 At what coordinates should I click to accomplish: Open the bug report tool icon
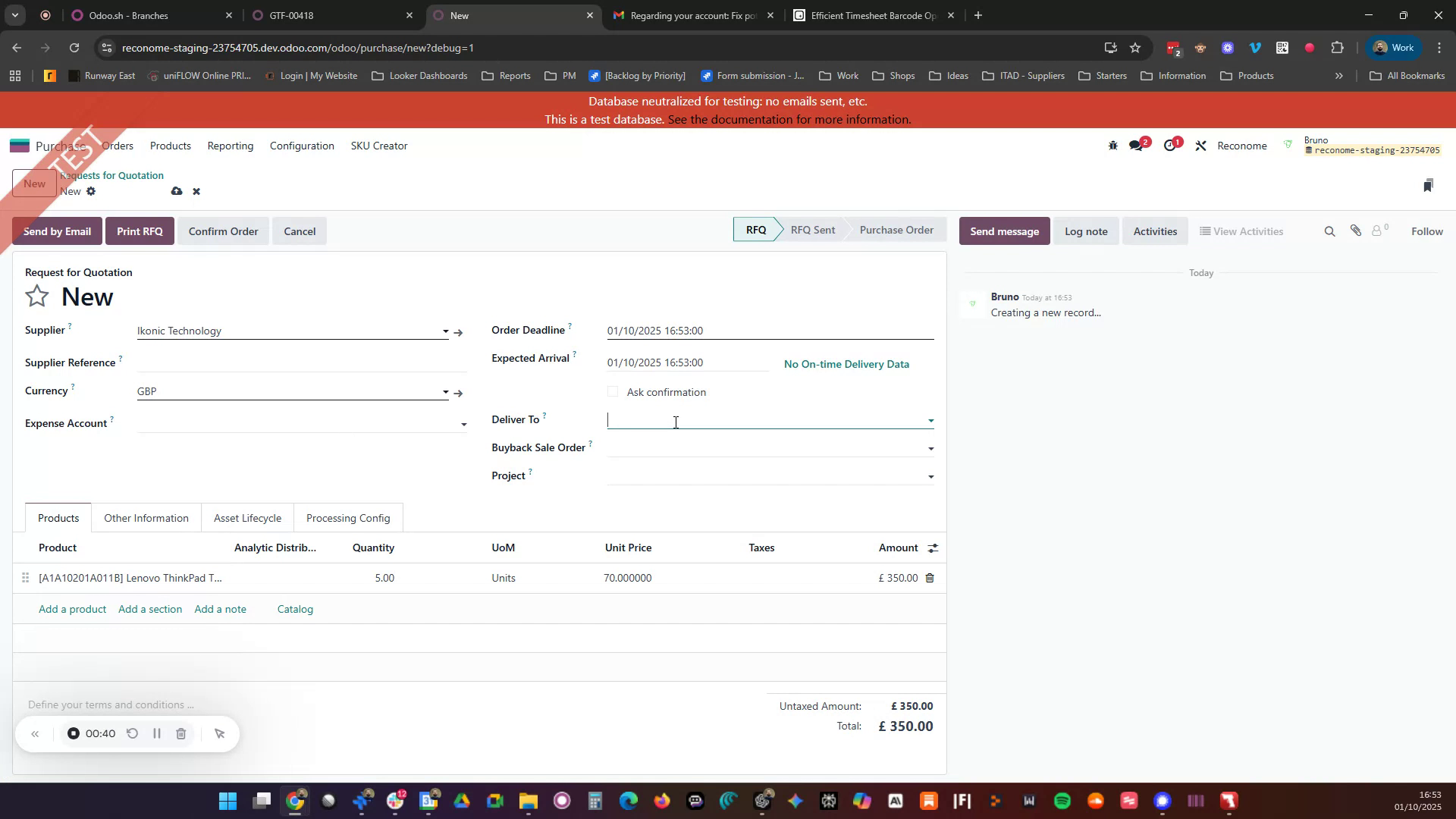[1113, 145]
